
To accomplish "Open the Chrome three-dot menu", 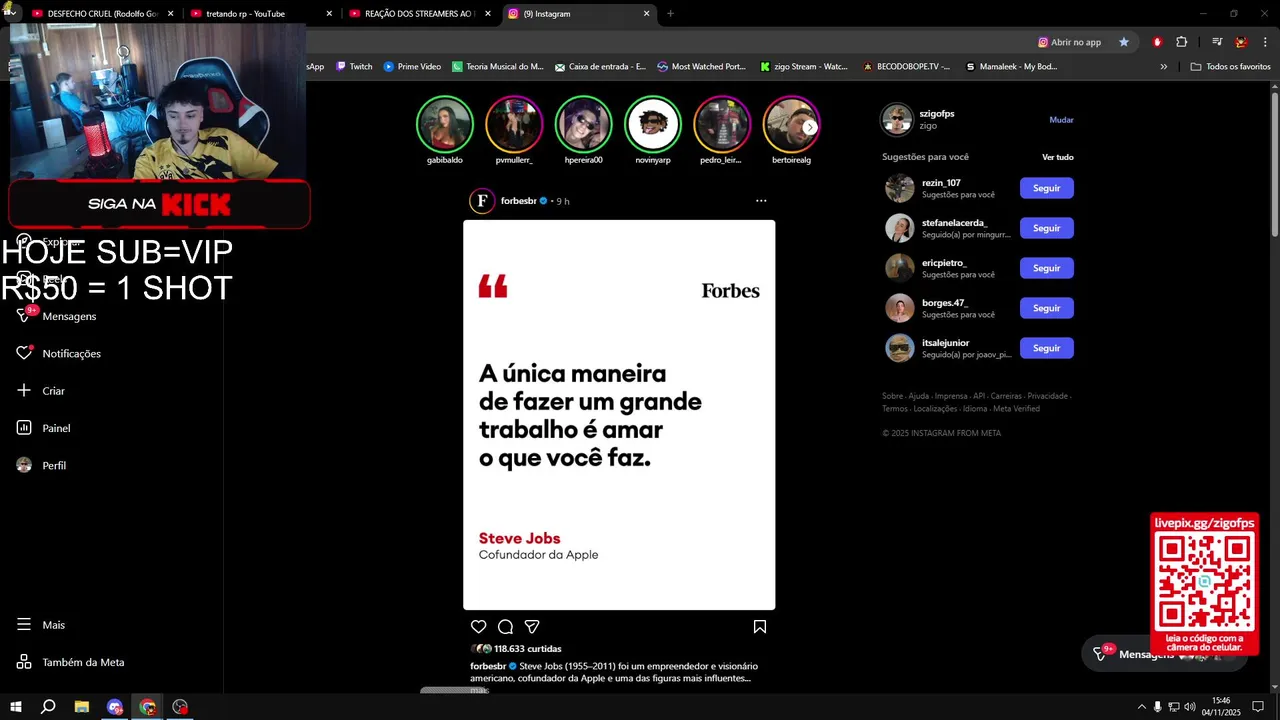I will point(1266,42).
